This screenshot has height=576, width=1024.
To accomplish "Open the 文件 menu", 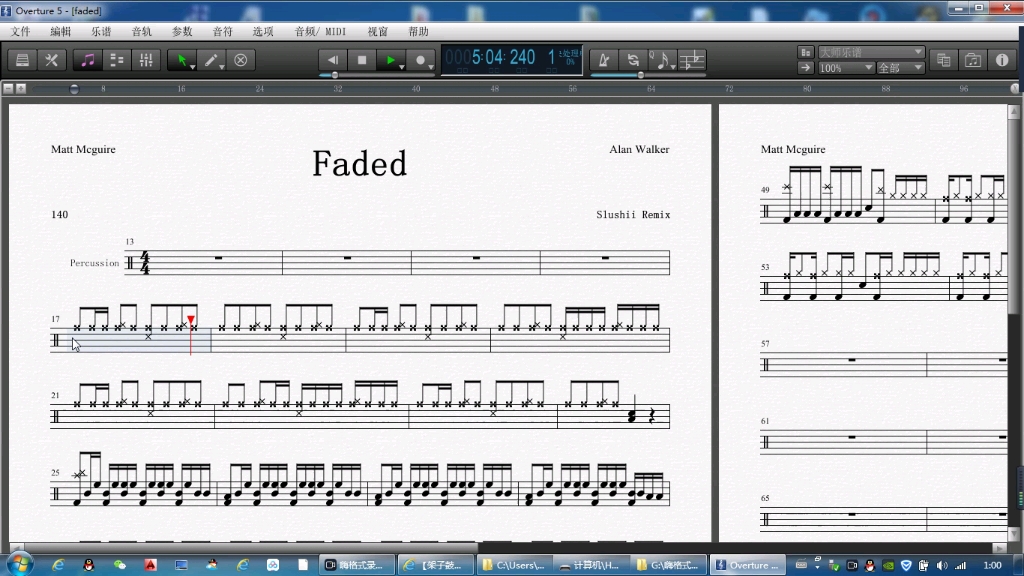I will click(21, 31).
